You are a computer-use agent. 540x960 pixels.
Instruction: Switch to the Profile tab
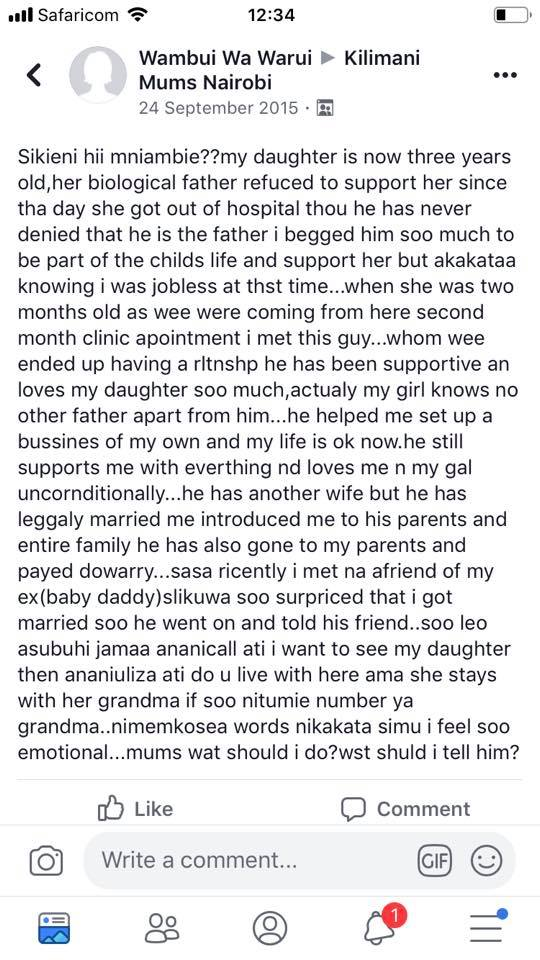(x=269, y=928)
